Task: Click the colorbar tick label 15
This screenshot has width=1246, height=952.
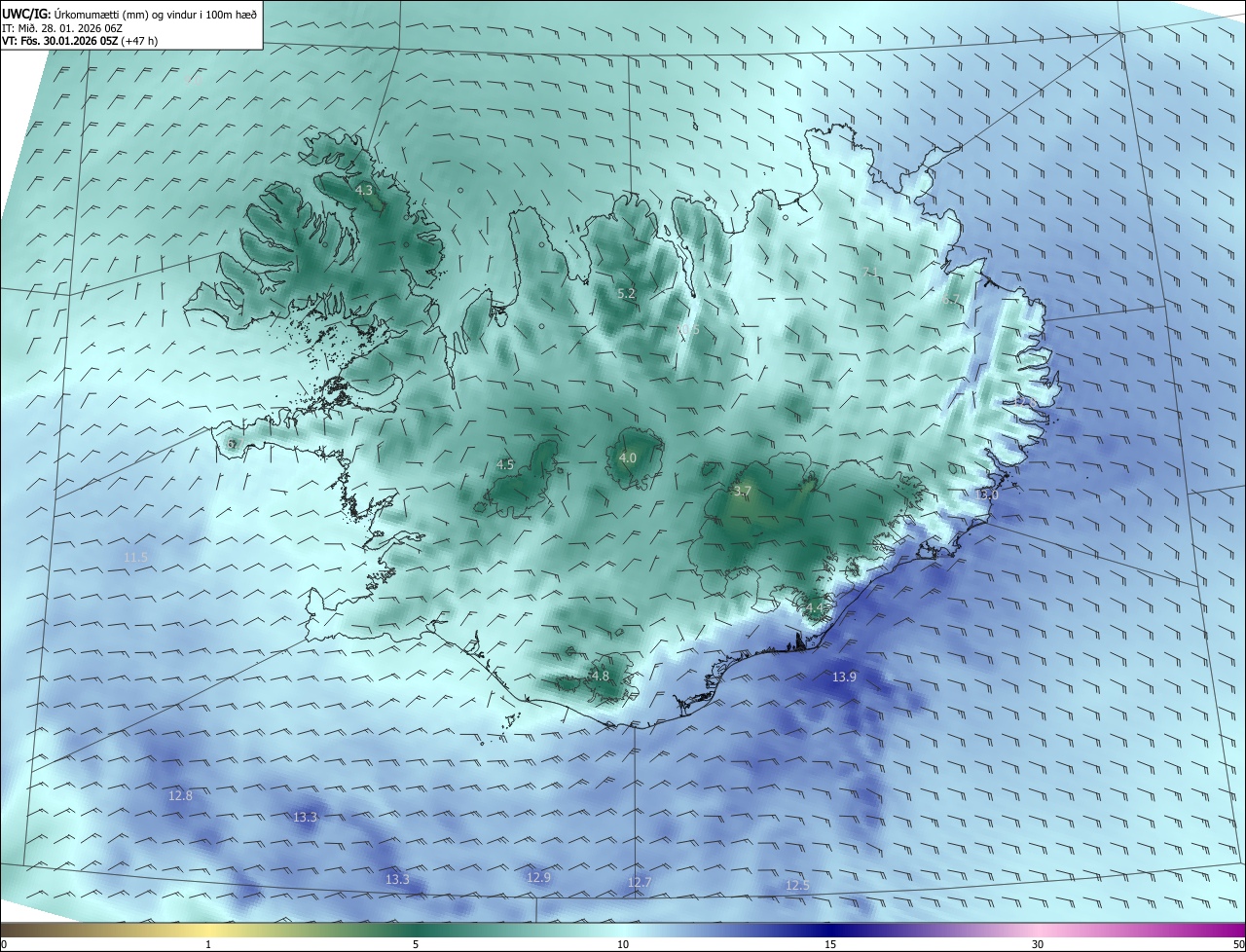Action: (830, 944)
